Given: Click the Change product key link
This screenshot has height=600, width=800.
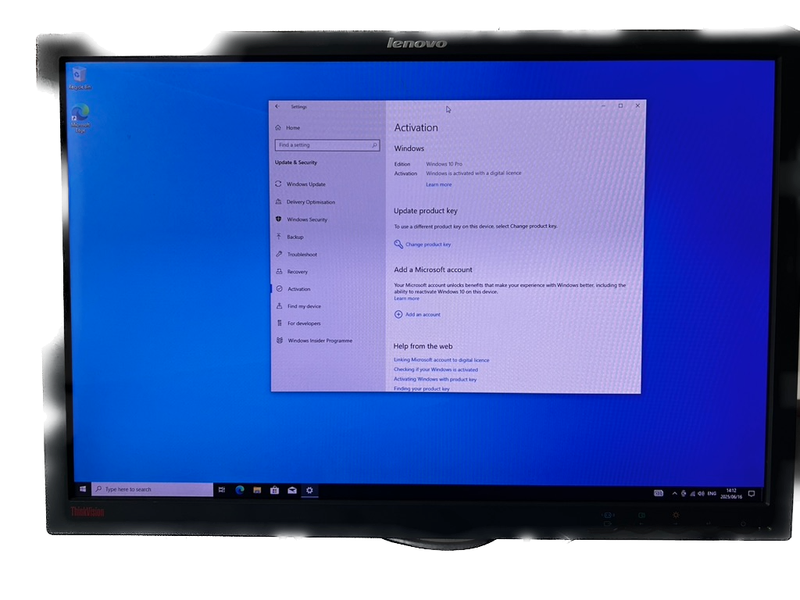Looking at the screenshot, I should (428, 244).
